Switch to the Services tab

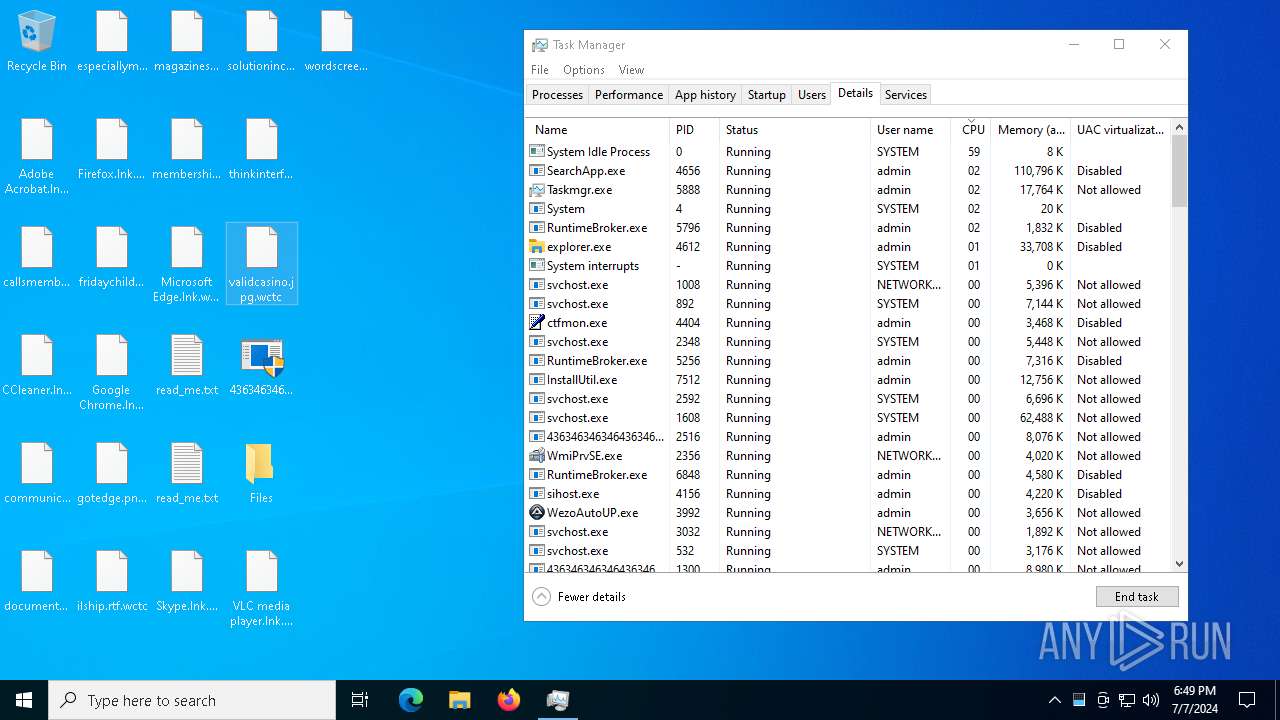pos(906,95)
